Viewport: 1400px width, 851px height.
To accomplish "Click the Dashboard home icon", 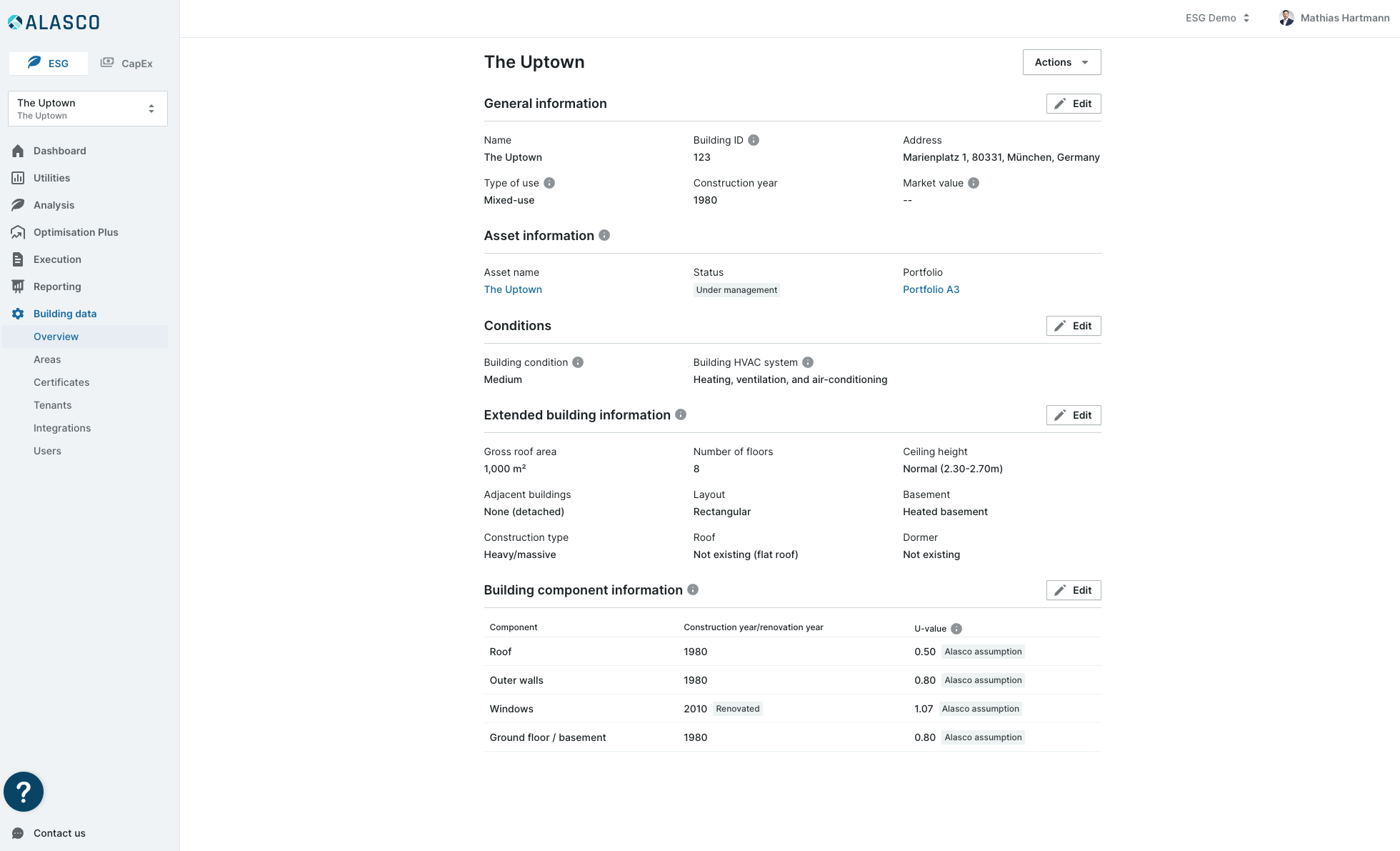I will point(18,151).
